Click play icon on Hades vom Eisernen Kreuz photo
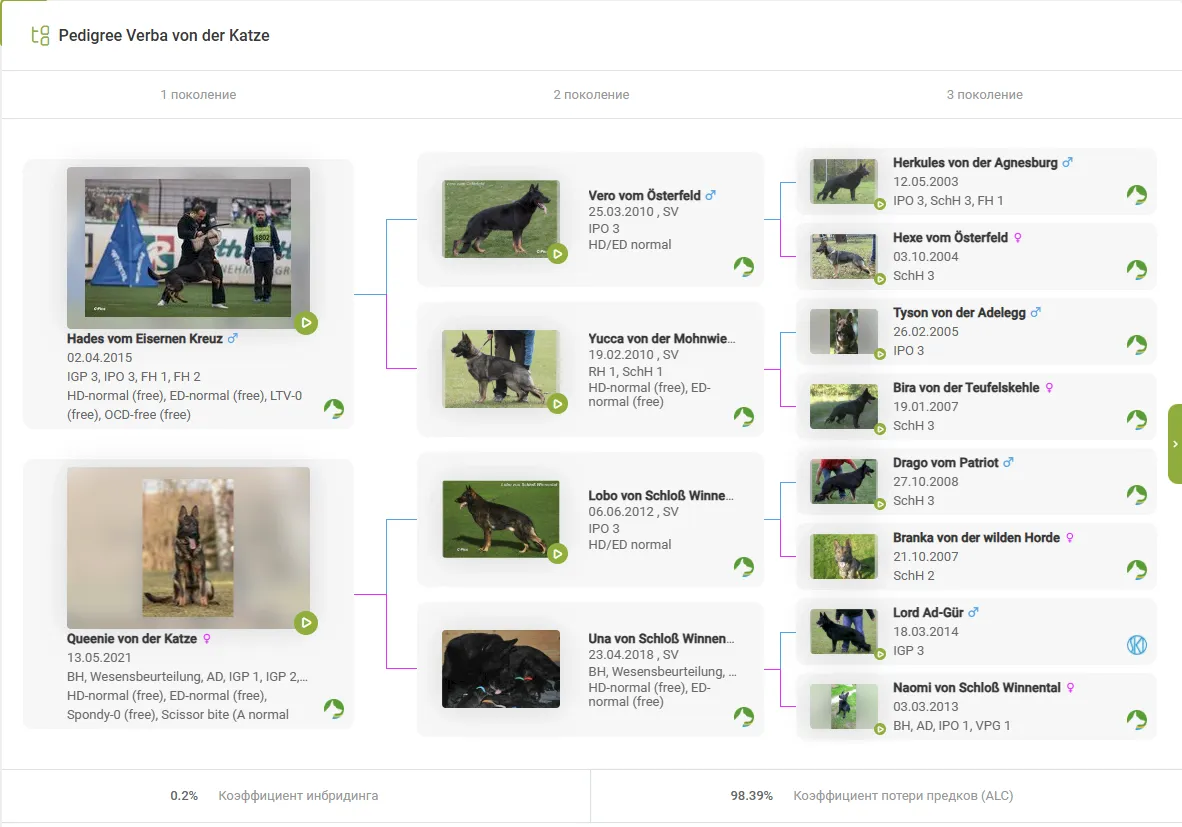The height and width of the screenshot is (827, 1182). [x=306, y=323]
